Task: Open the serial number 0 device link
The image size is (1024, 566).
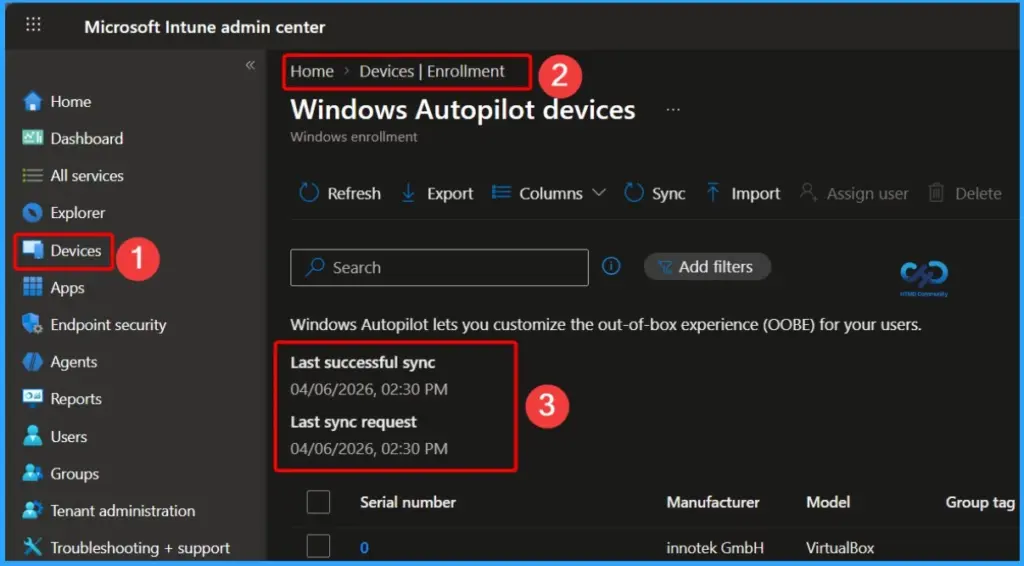Action: (364, 548)
